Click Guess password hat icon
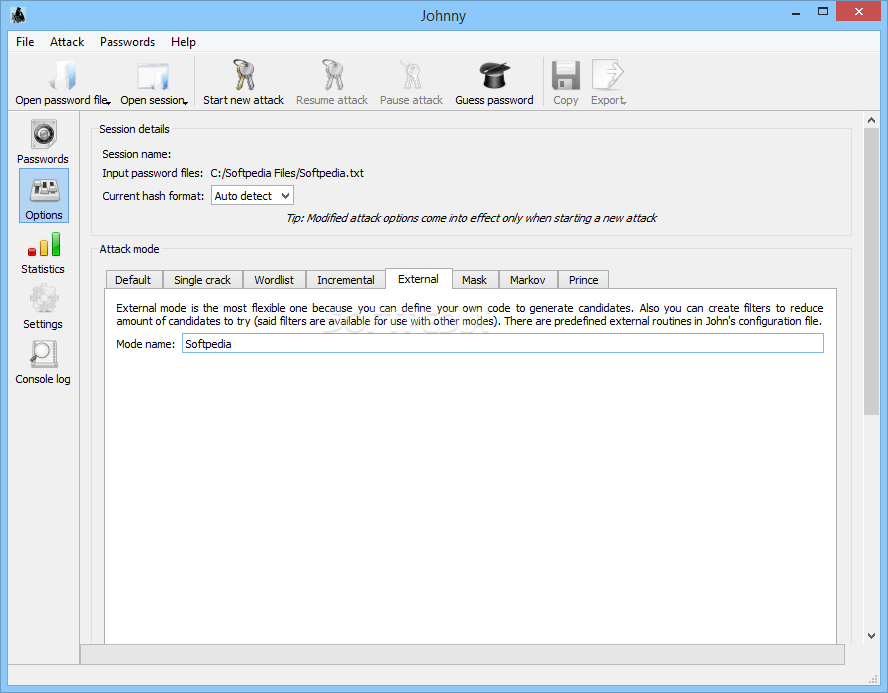 tap(494, 75)
